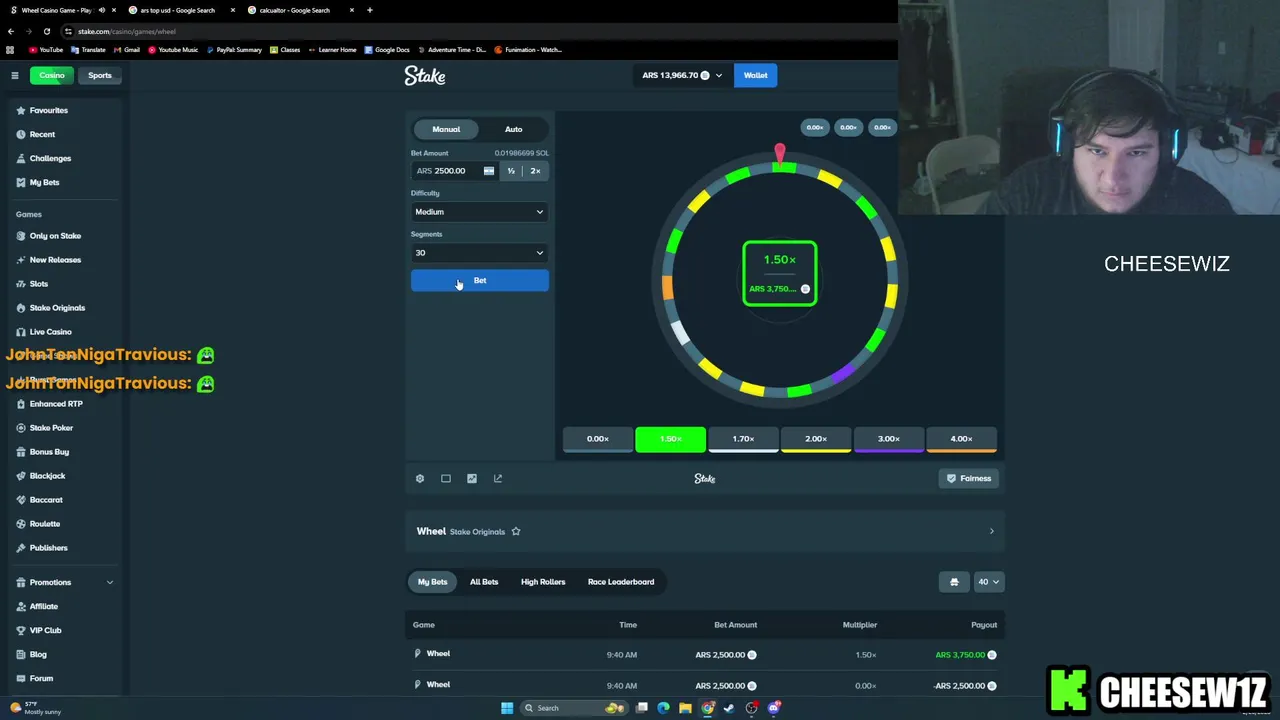
Task: Select Casino mode toggle
Action: pyautogui.click(x=52, y=75)
